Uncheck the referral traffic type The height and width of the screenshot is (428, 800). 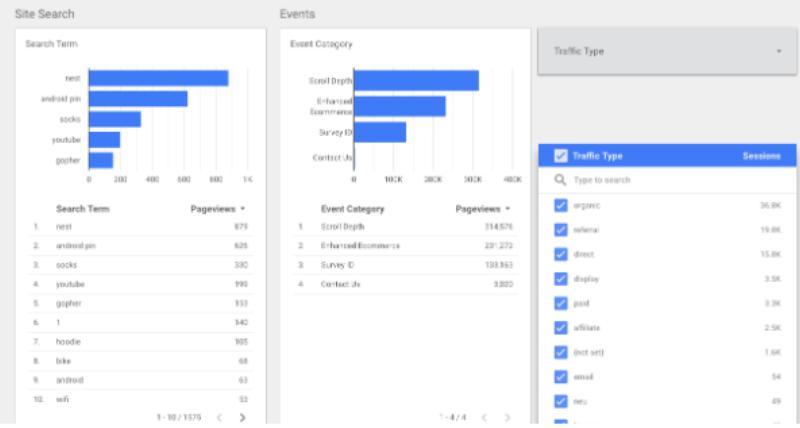[x=560, y=230]
